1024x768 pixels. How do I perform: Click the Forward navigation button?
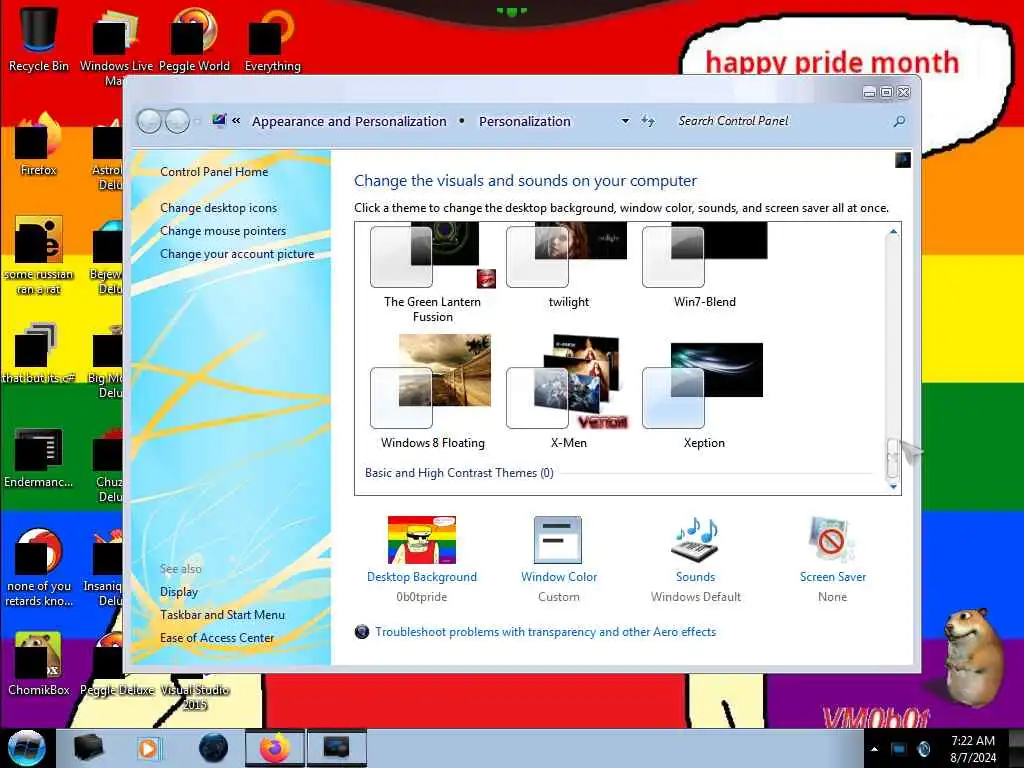click(177, 121)
